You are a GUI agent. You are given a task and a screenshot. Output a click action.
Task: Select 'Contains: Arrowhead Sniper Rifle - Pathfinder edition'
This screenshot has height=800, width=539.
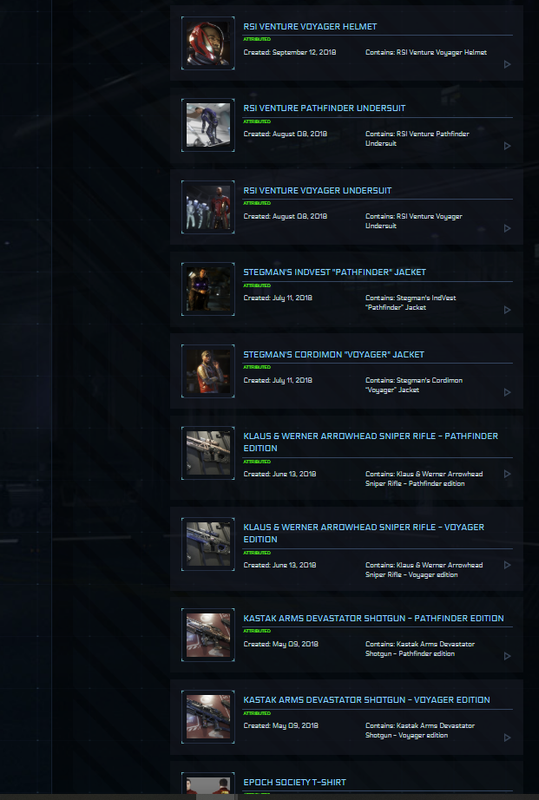click(x=424, y=479)
